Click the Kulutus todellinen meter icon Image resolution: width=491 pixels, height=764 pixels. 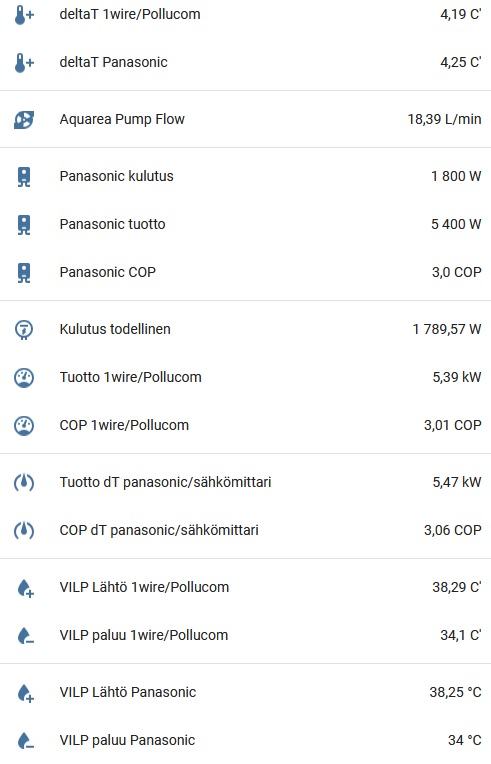pos(24,329)
